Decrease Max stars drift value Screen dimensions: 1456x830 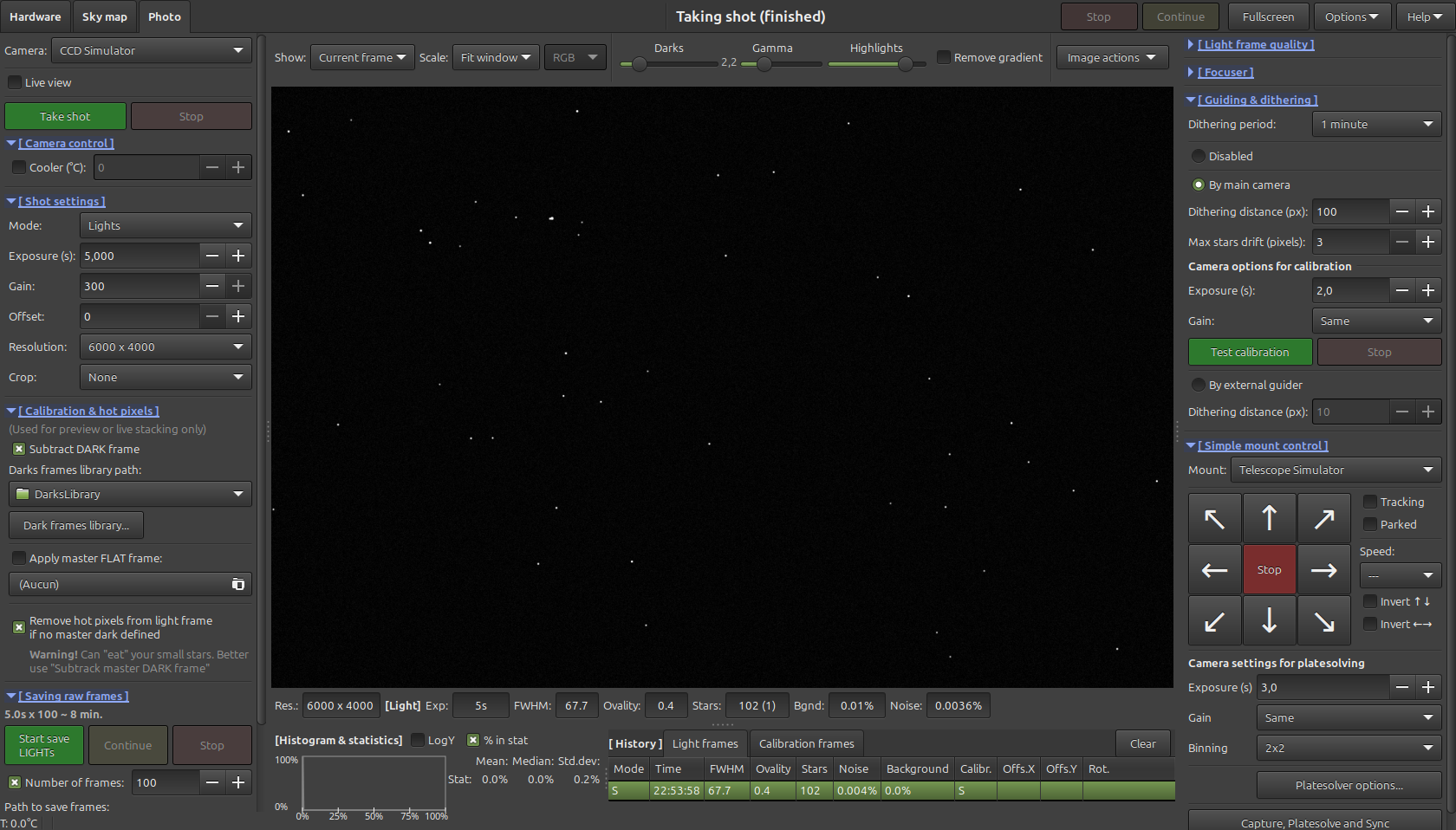[1402, 242]
